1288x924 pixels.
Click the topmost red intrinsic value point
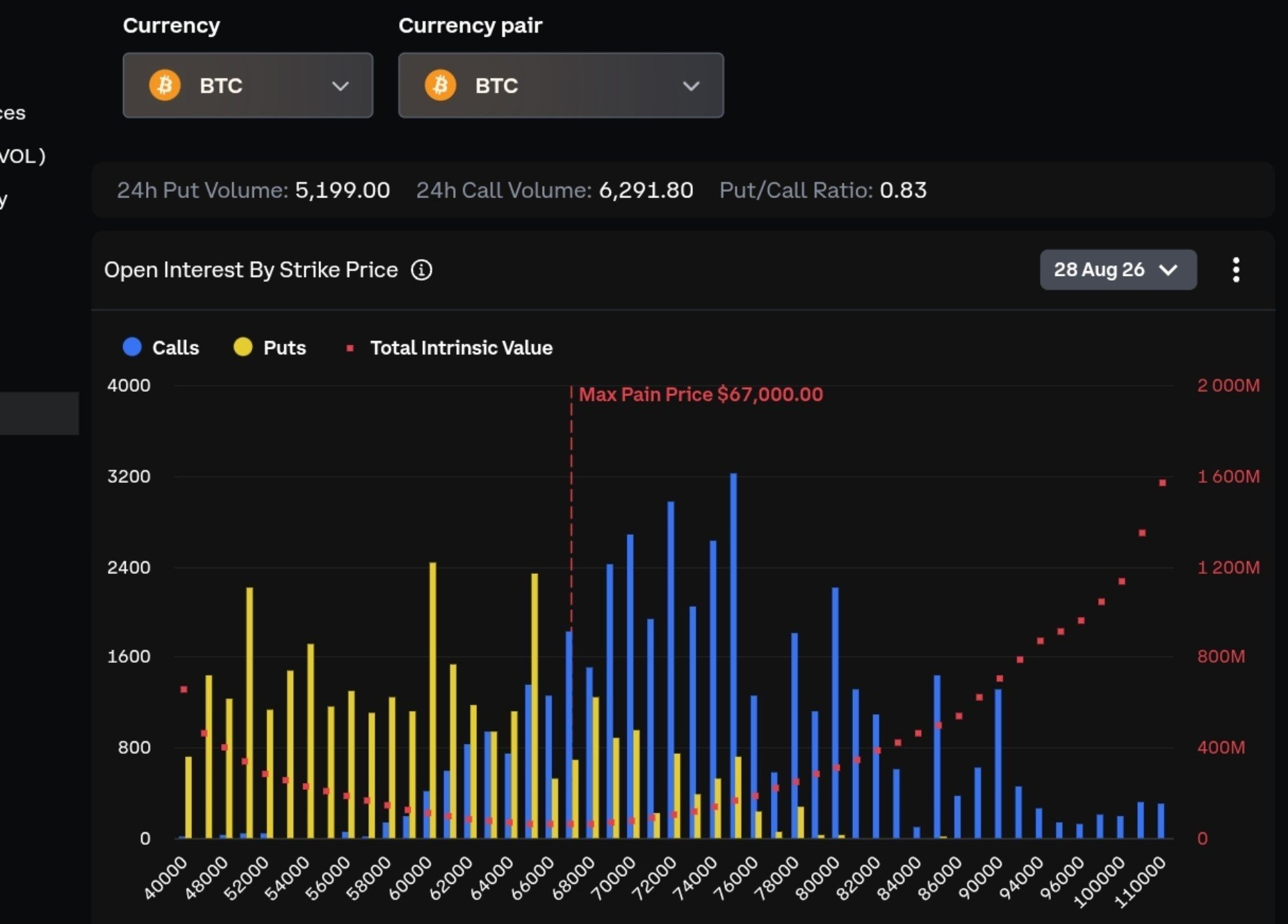click(x=1162, y=482)
